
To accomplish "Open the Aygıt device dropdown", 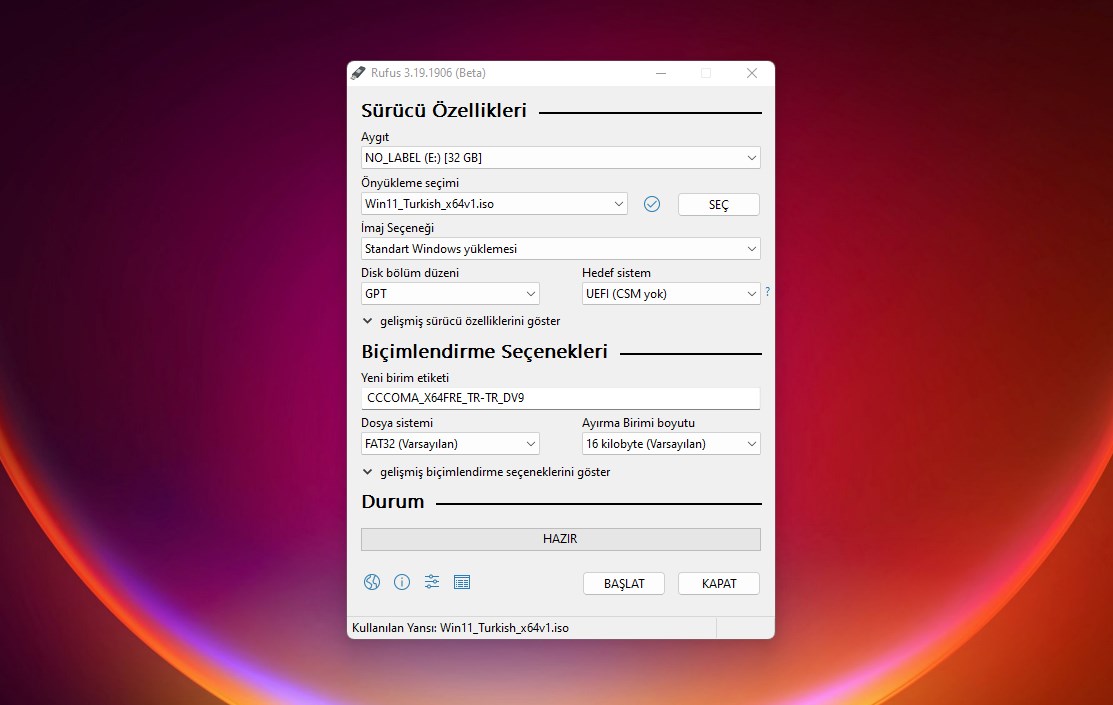I will tap(561, 158).
